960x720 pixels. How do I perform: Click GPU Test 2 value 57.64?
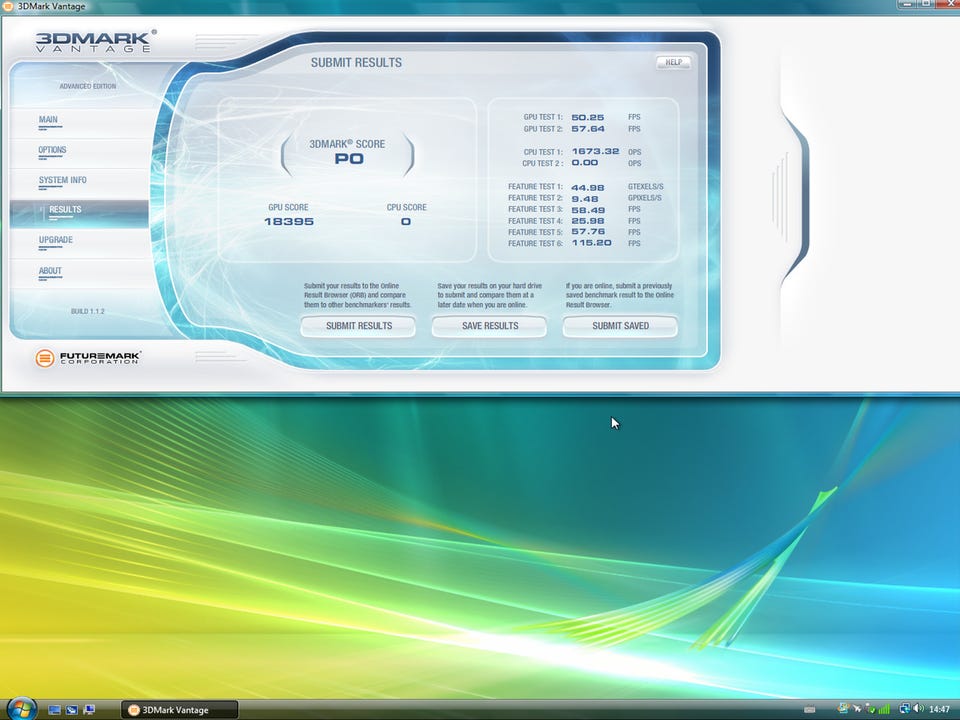[x=588, y=129]
